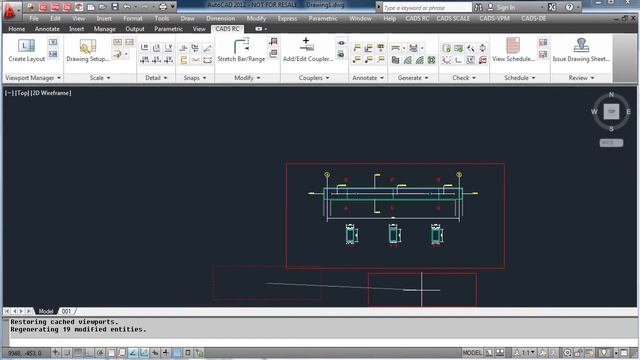Toggle MODEL space button in status bar
The height and width of the screenshot is (360, 640).
point(472,353)
